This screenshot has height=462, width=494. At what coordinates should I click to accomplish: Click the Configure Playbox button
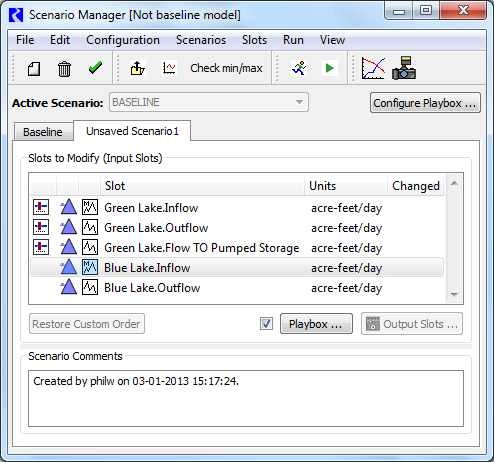(x=425, y=103)
